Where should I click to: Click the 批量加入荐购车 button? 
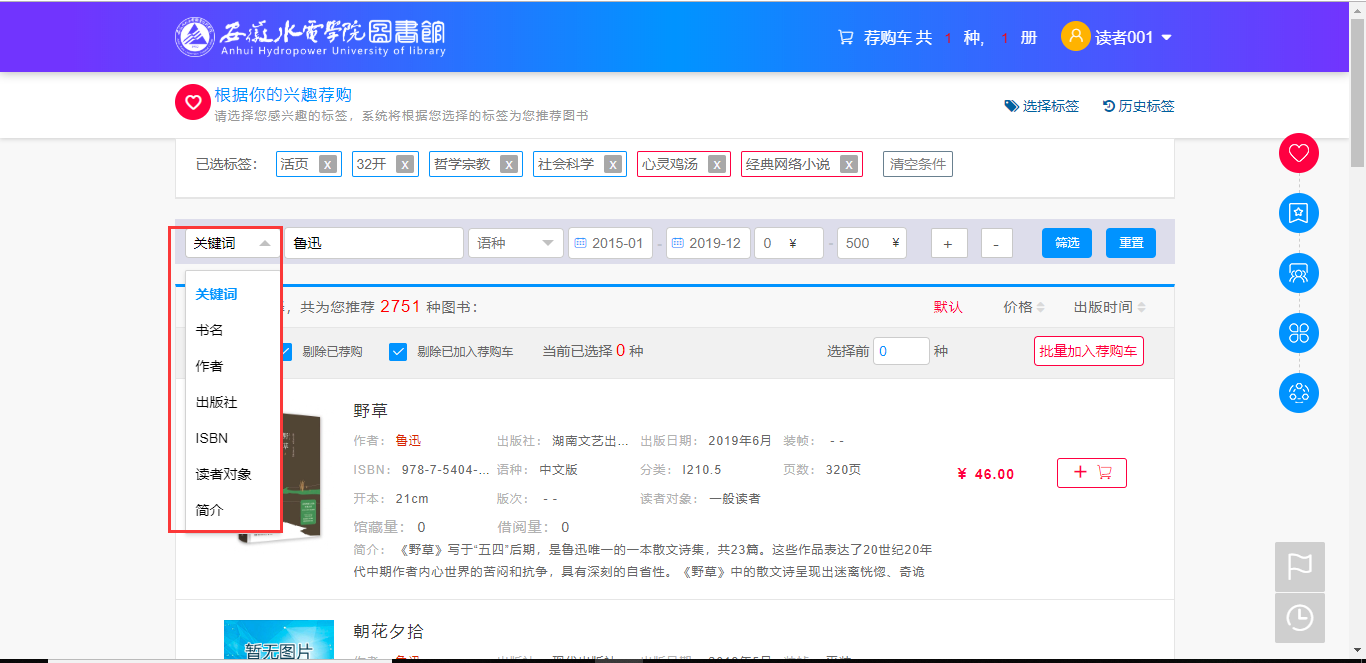[1088, 351]
